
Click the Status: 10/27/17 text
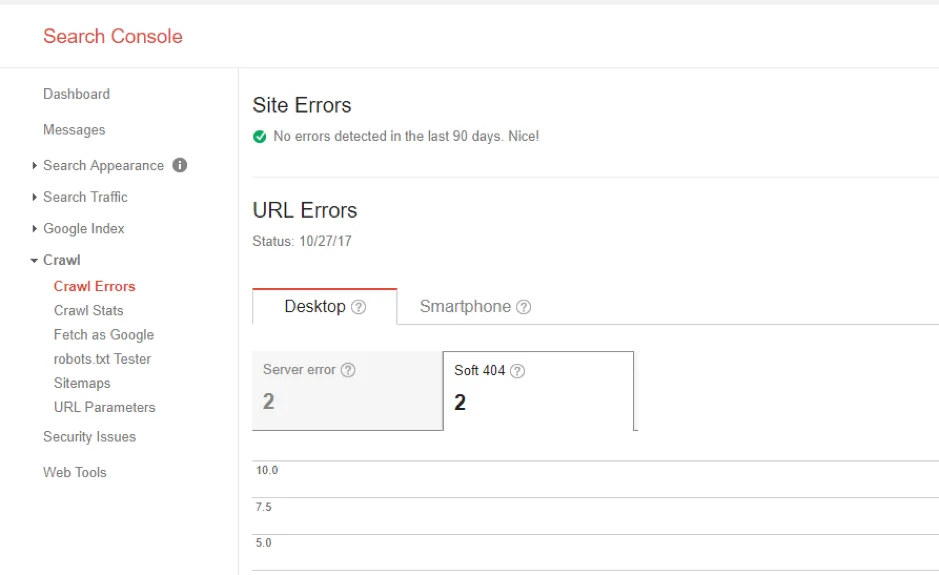pos(302,241)
